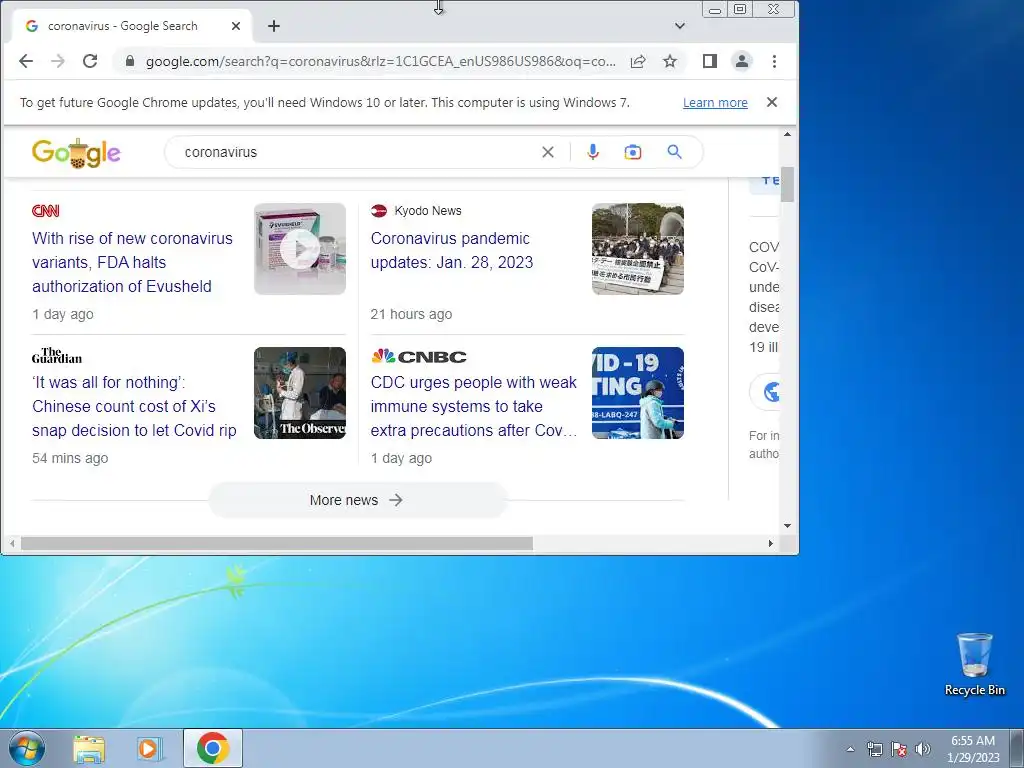Search by image using the camera icon
The height and width of the screenshot is (768, 1024).
[633, 152]
